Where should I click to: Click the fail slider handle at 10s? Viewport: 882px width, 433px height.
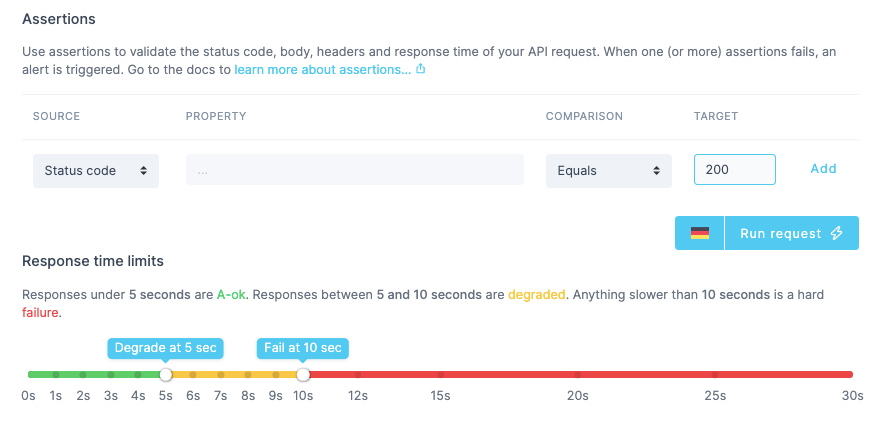[x=303, y=374]
